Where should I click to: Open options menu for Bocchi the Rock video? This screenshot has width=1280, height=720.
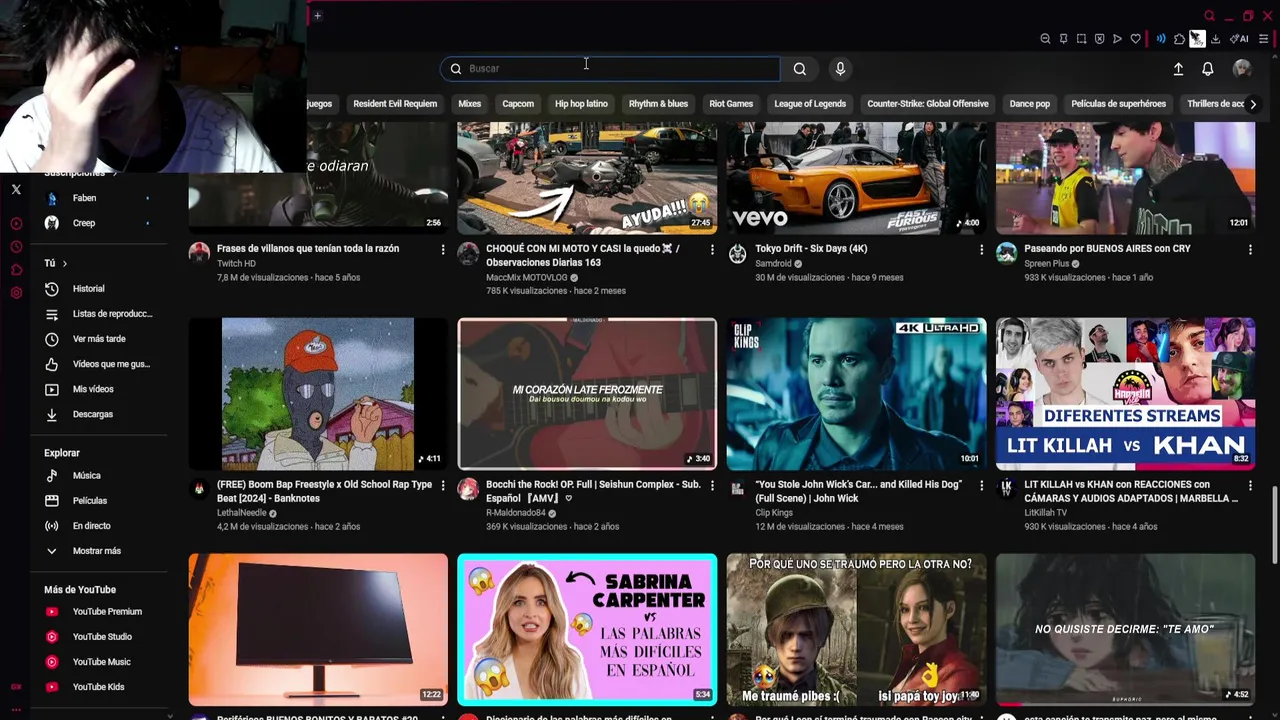tap(712, 485)
